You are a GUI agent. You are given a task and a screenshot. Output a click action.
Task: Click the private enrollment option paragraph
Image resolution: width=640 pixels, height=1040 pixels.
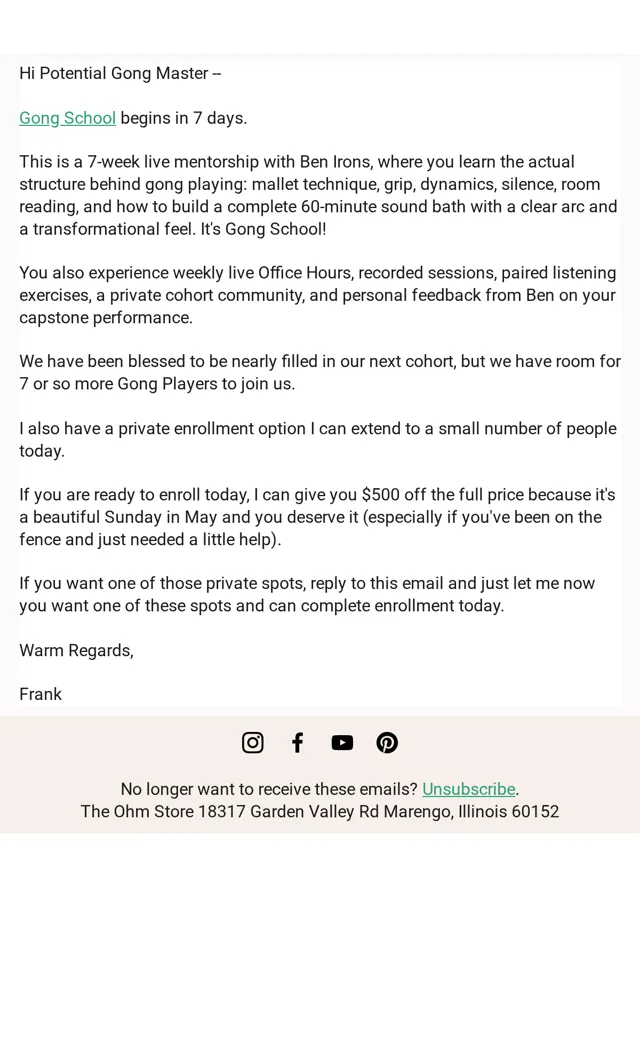pos(318,440)
